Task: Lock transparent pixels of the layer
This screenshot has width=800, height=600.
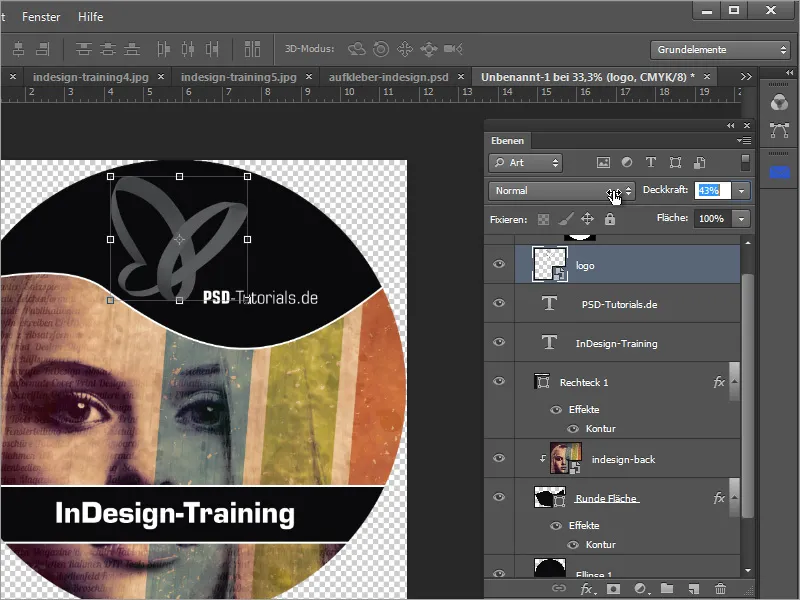Action: coord(543,219)
